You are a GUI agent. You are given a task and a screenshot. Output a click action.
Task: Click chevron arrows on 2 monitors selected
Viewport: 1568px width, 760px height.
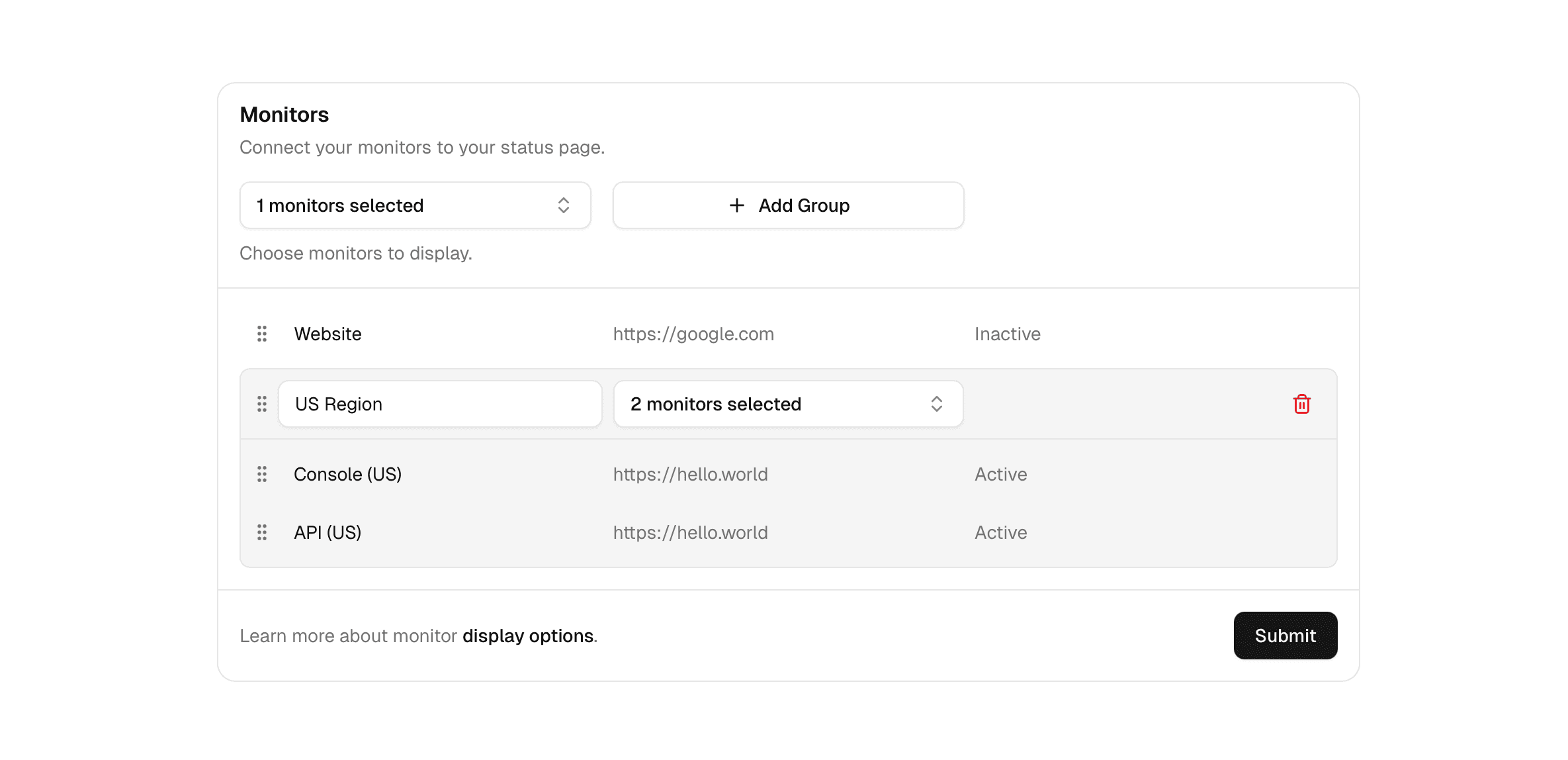point(936,404)
